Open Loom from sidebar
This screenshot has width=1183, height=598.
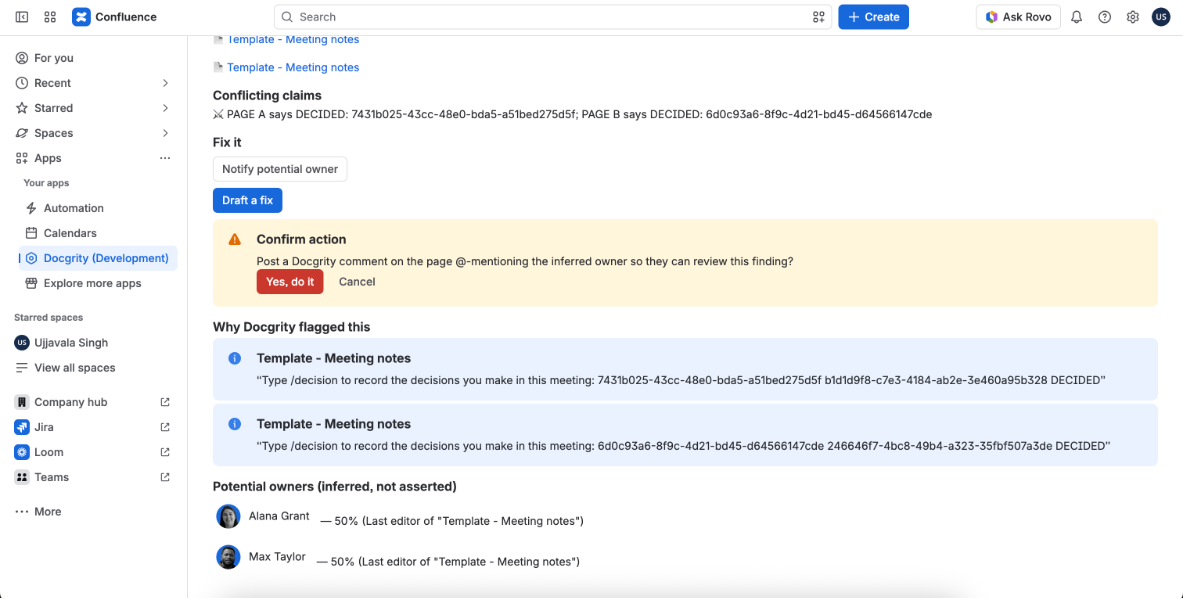pos(48,452)
